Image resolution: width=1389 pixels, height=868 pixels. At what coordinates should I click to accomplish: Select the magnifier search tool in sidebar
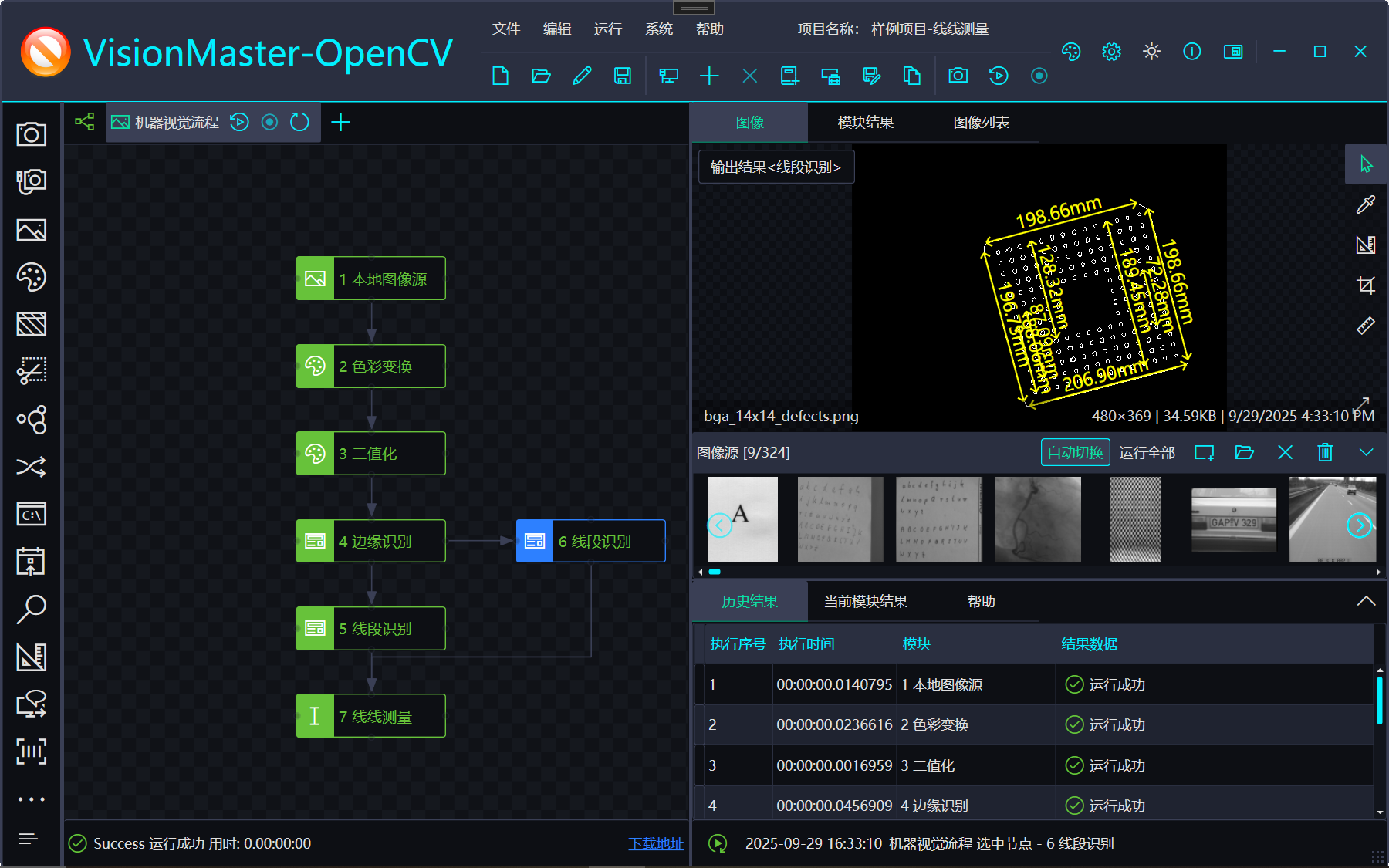32,610
